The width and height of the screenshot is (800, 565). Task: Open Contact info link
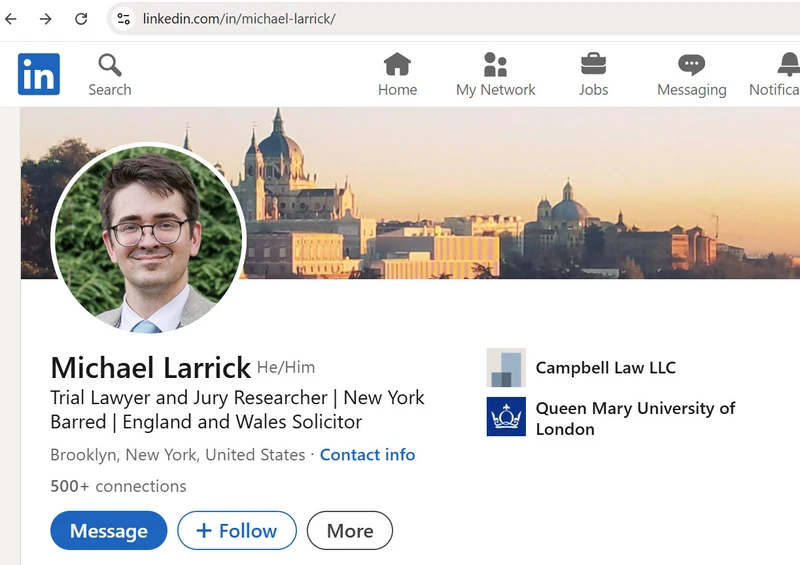[x=367, y=454]
